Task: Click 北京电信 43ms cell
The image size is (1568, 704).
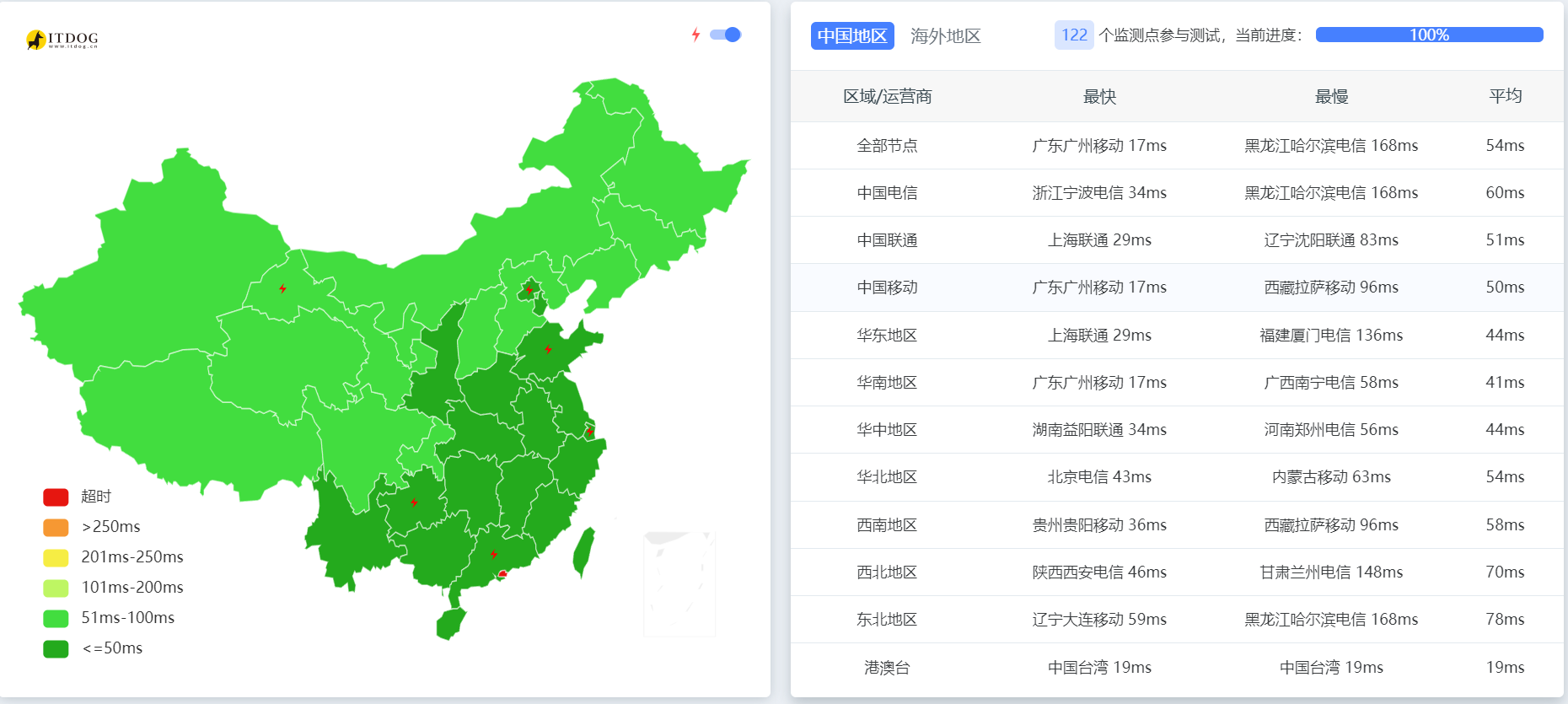Action: (x=1099, y=477)
